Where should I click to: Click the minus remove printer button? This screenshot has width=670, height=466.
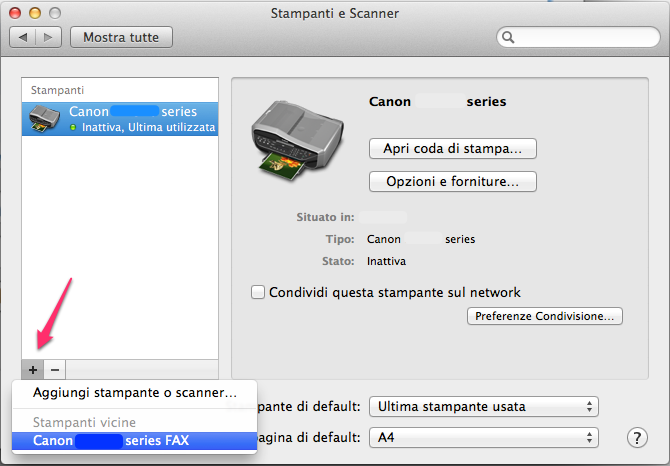(55, 369)
